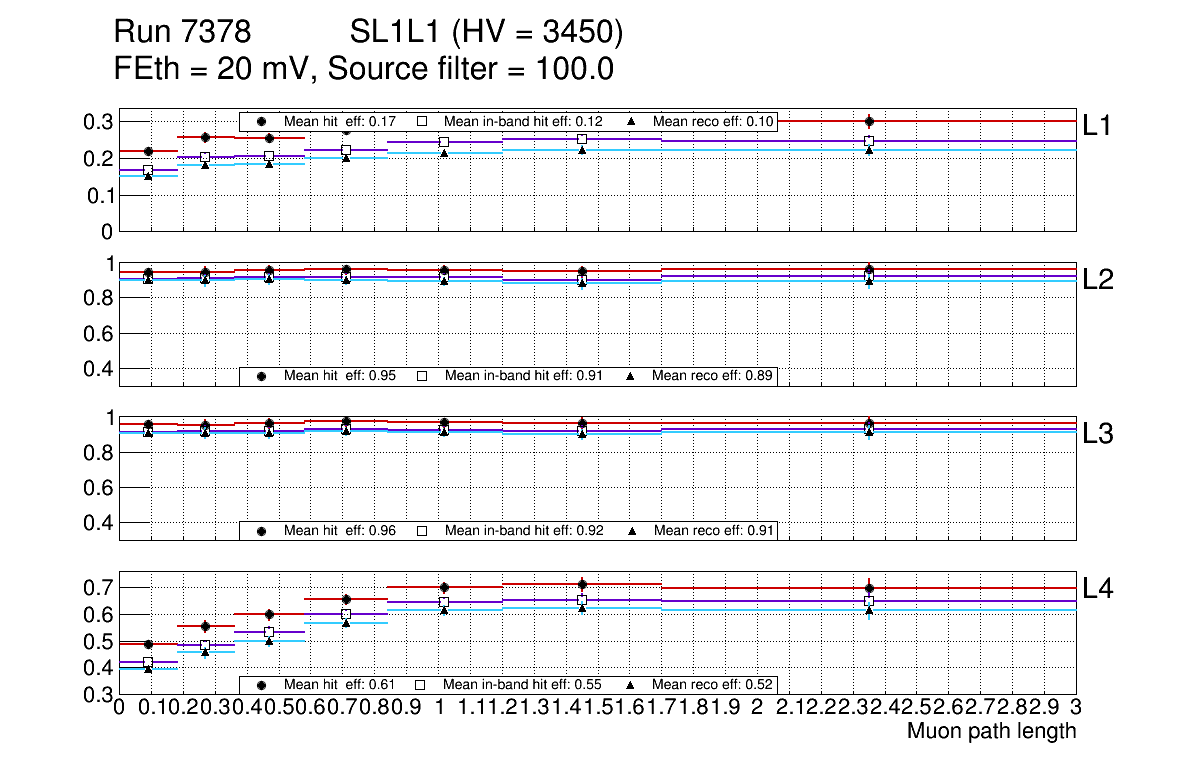This screenshot has width=1196, height=772.
Task: Select the L2 panel label
Action: tap(1097, 279)
